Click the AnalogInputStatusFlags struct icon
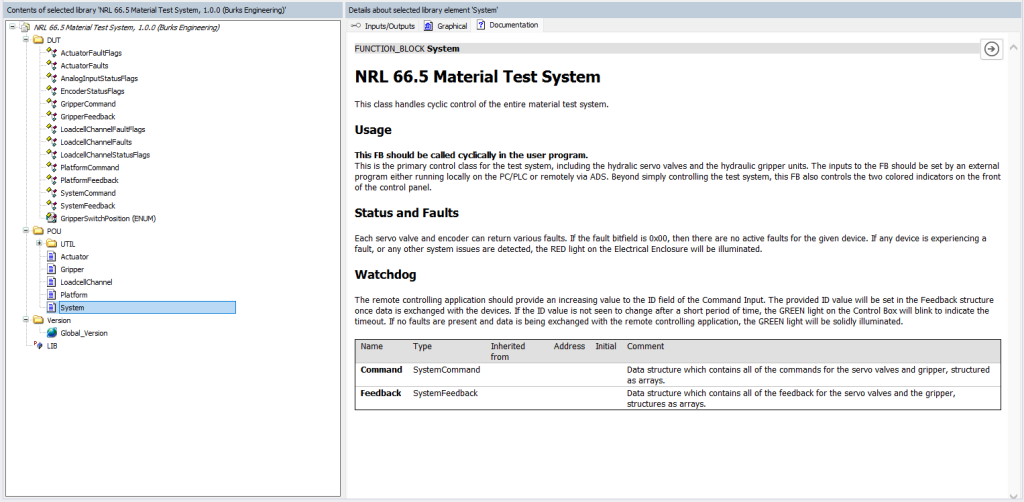1024x502 pixels. pyautogui.click(x=52, y=78)
